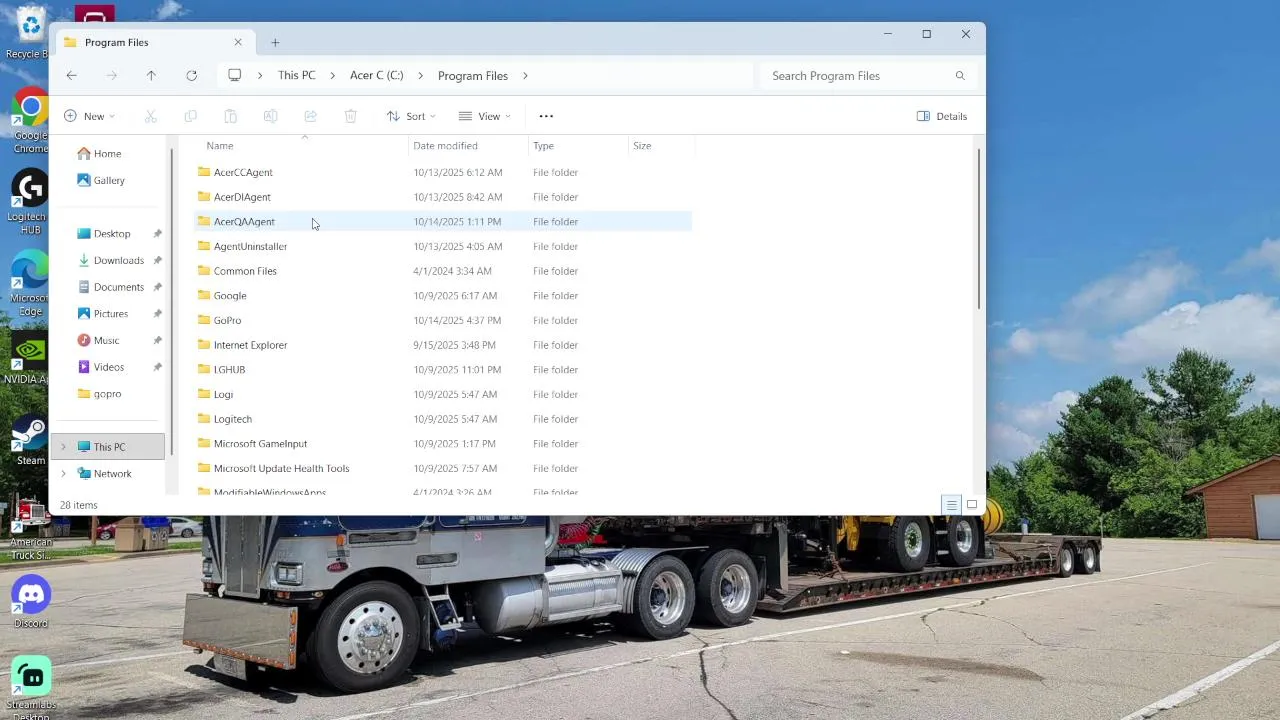Image resolution: width=1280 pixels, height=720 pixels.
Task: Open the See more ellipsis menu
Action: pyautogui.click(x=546, y=116)
